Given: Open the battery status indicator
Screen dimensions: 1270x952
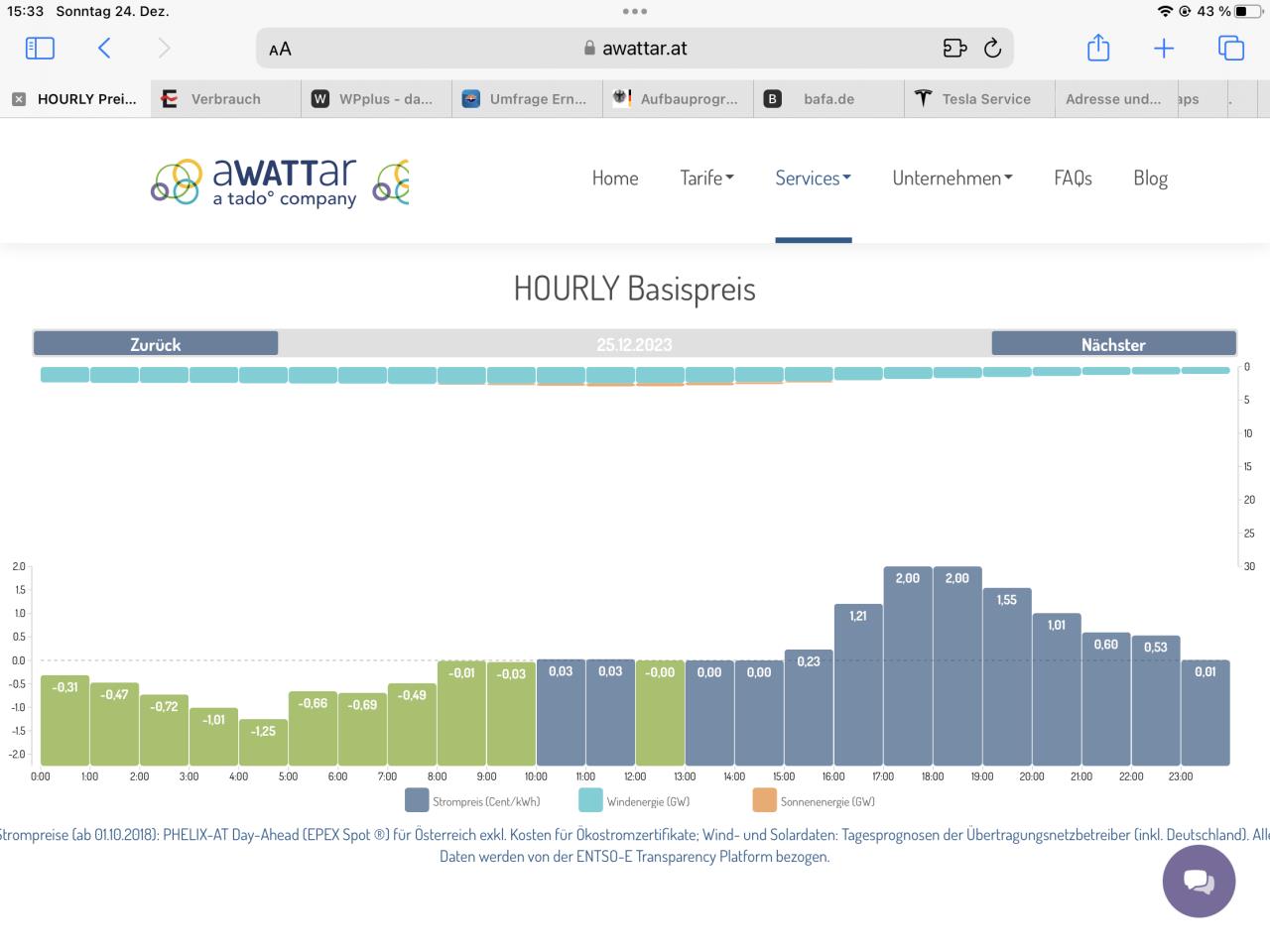Looking at the screenshot, I should [x=1248, y=11].
